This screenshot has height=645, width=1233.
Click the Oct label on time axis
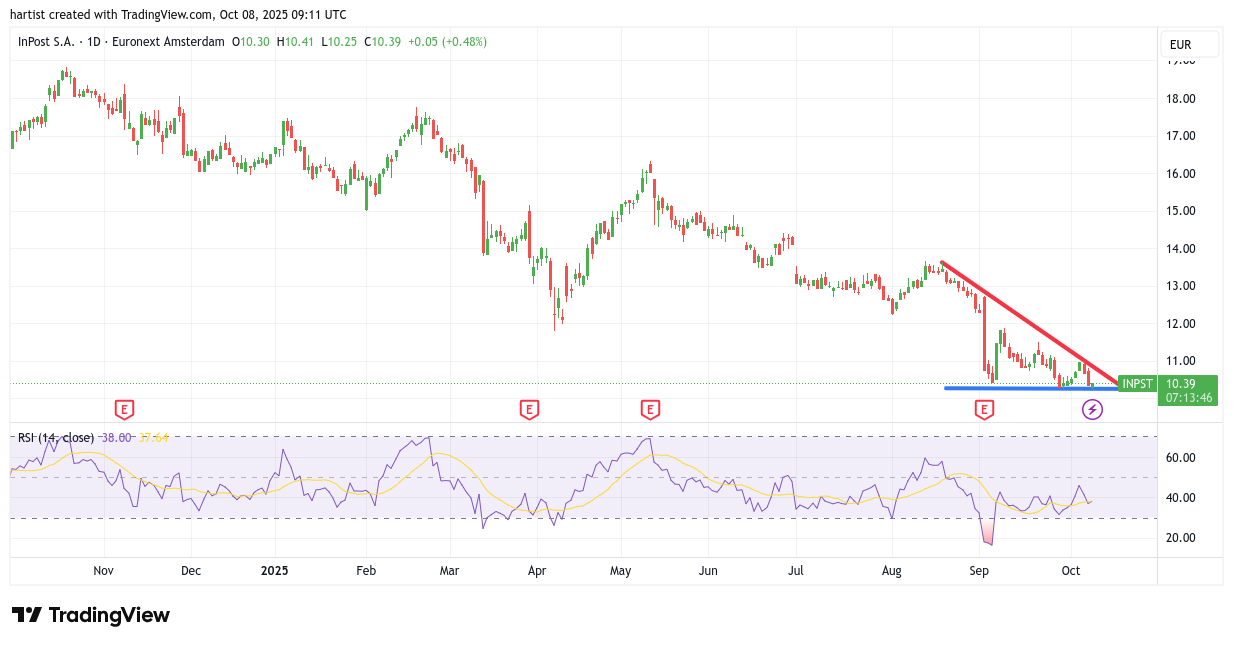(1071, 571)
